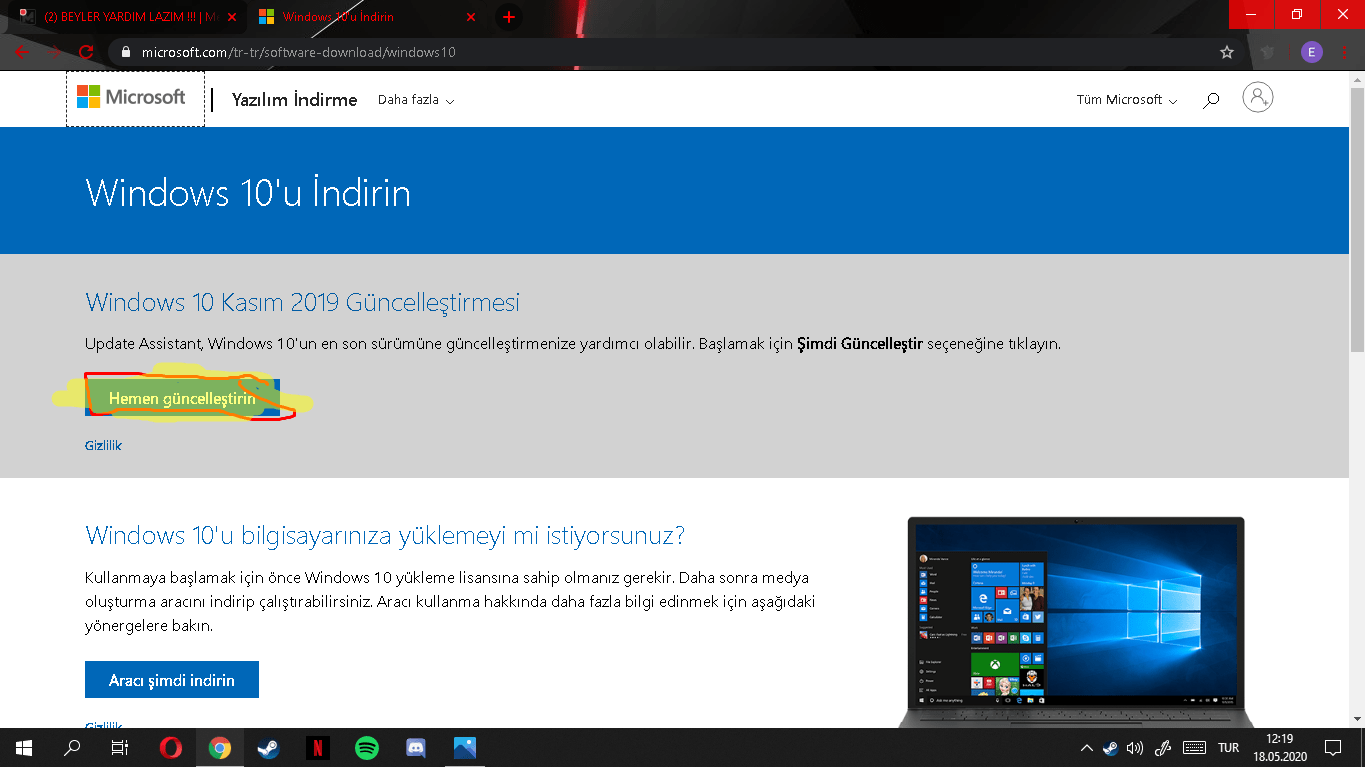This screenshot has width=1365, height=767.
Task: Open the Microsoft site search magnifier
Action: pos(1211,100)
